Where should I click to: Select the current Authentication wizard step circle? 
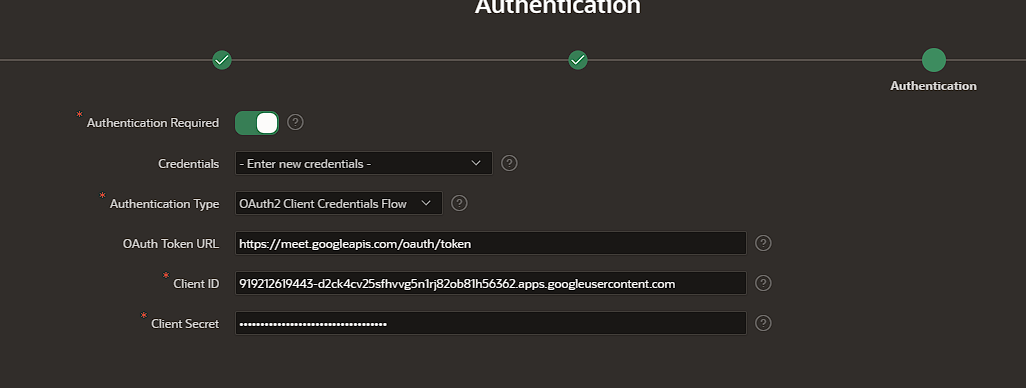934,60
